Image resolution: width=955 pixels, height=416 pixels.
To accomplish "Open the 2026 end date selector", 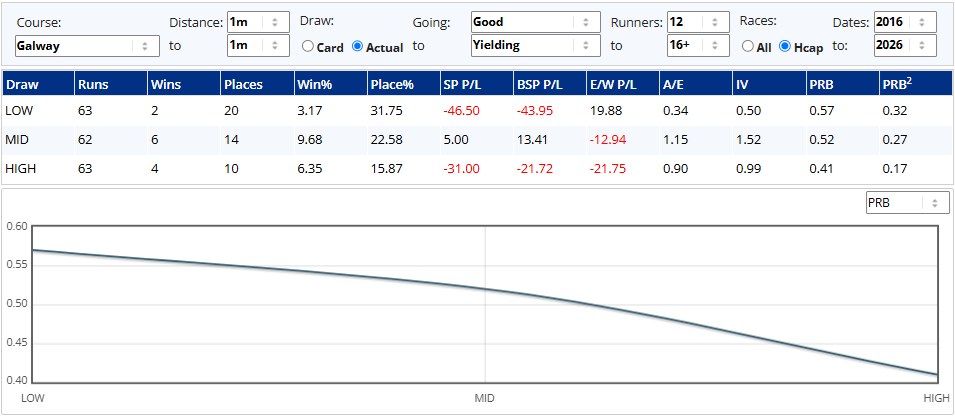I will click(x=905, y=46).
